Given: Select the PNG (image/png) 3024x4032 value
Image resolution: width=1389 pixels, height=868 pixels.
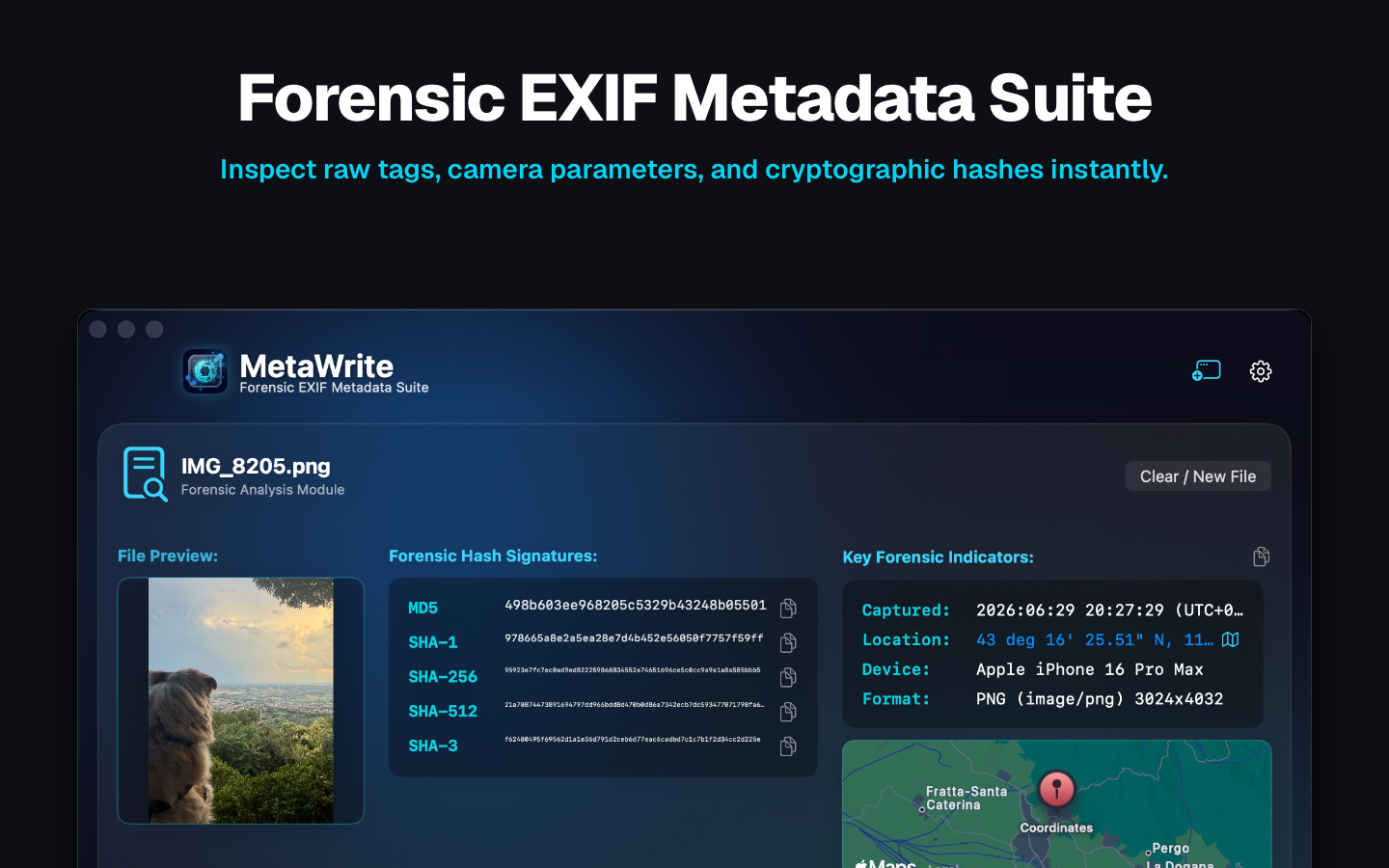Looking at the screenshot, I should coord(1100,699).
